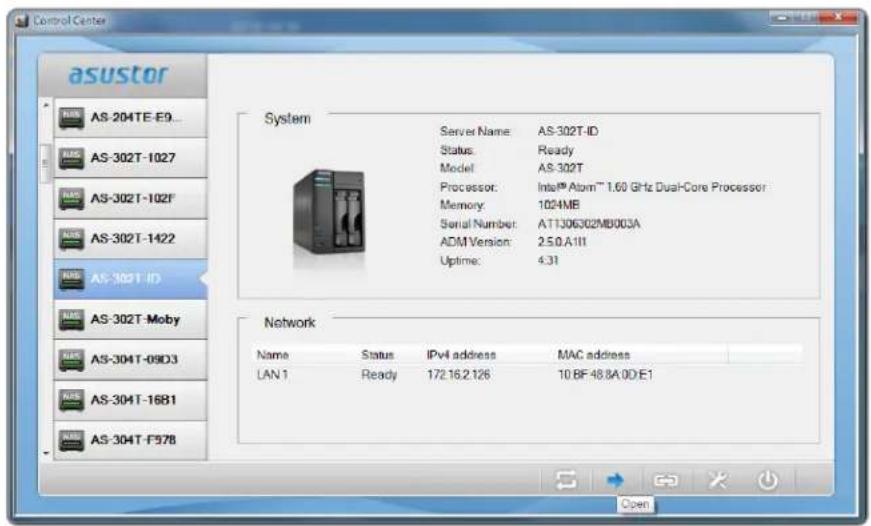Select highlighted AS-302T-ID entry

pyautogui.click(x=131, y=279)
